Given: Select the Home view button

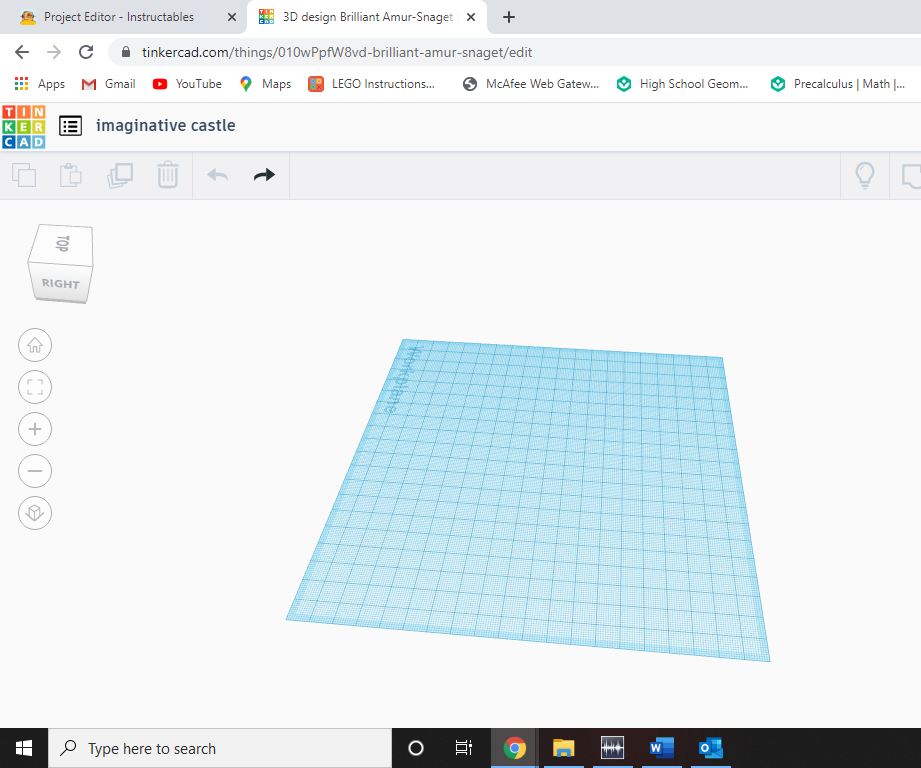Looking at the screenshot, I should 35,345.
